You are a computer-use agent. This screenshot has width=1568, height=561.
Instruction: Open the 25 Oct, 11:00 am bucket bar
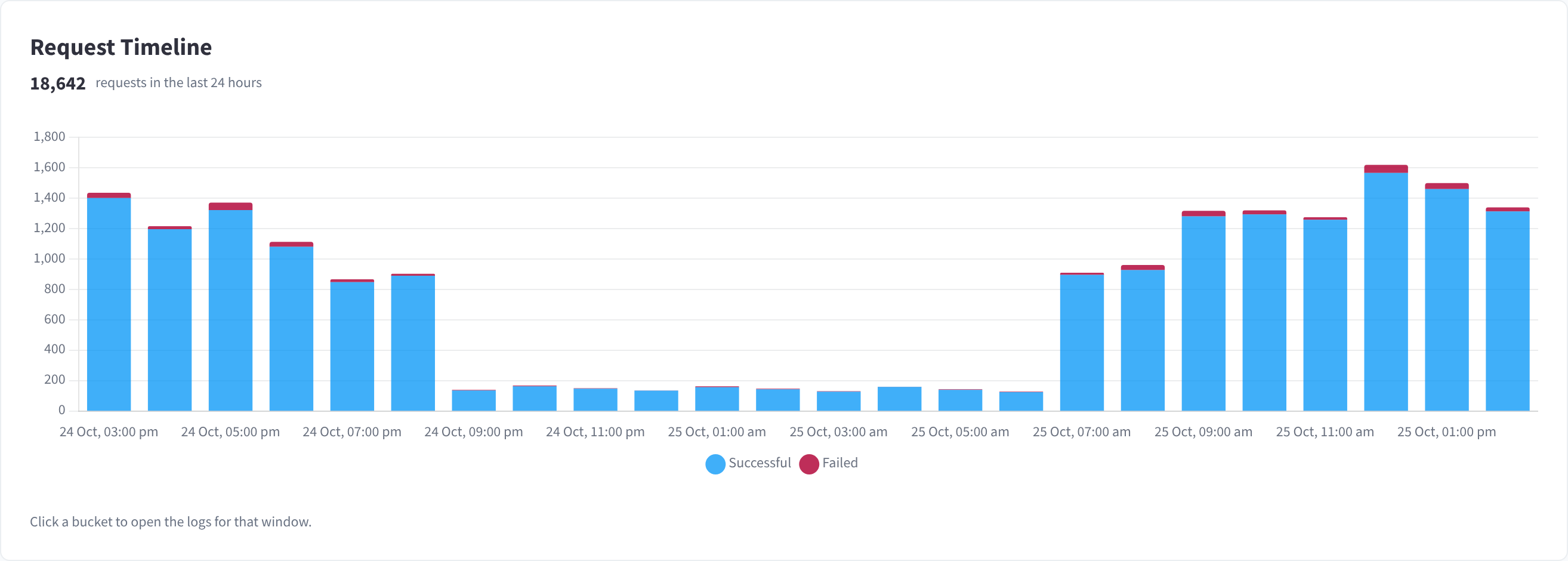[1325, 315]
